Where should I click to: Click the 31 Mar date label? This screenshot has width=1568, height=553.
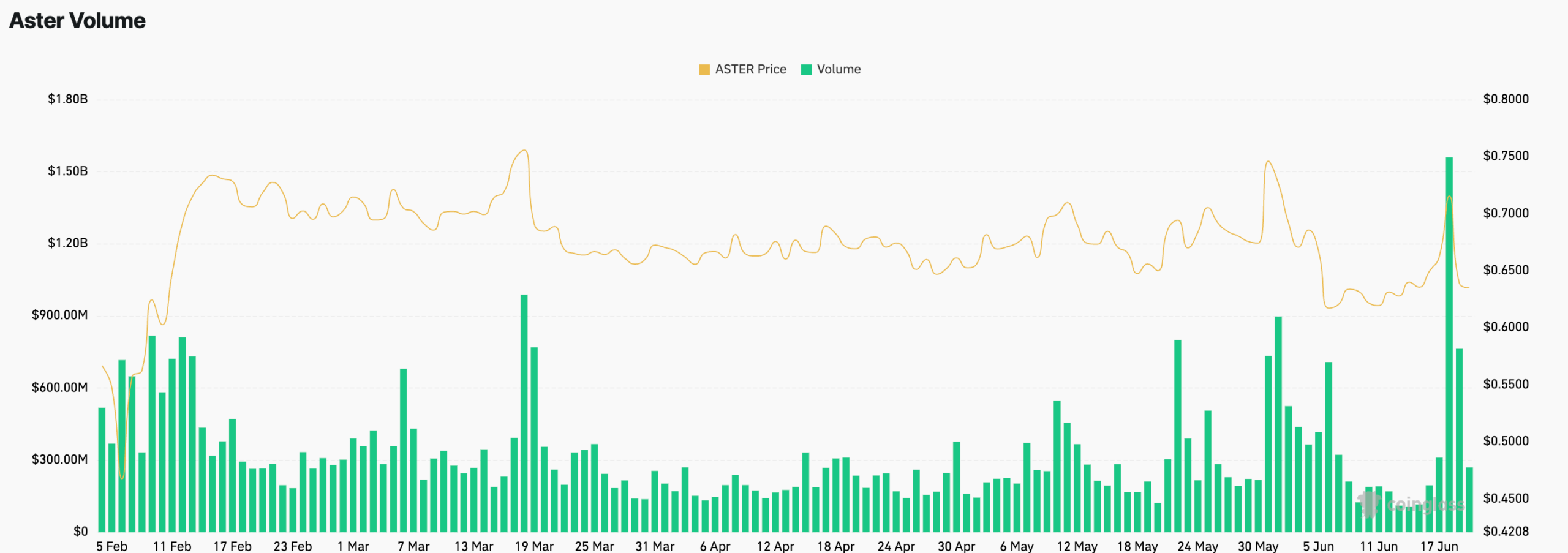655,546
